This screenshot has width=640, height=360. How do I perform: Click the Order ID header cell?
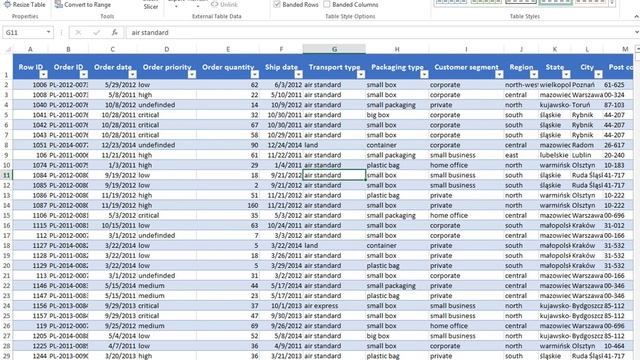click(68, 67)
